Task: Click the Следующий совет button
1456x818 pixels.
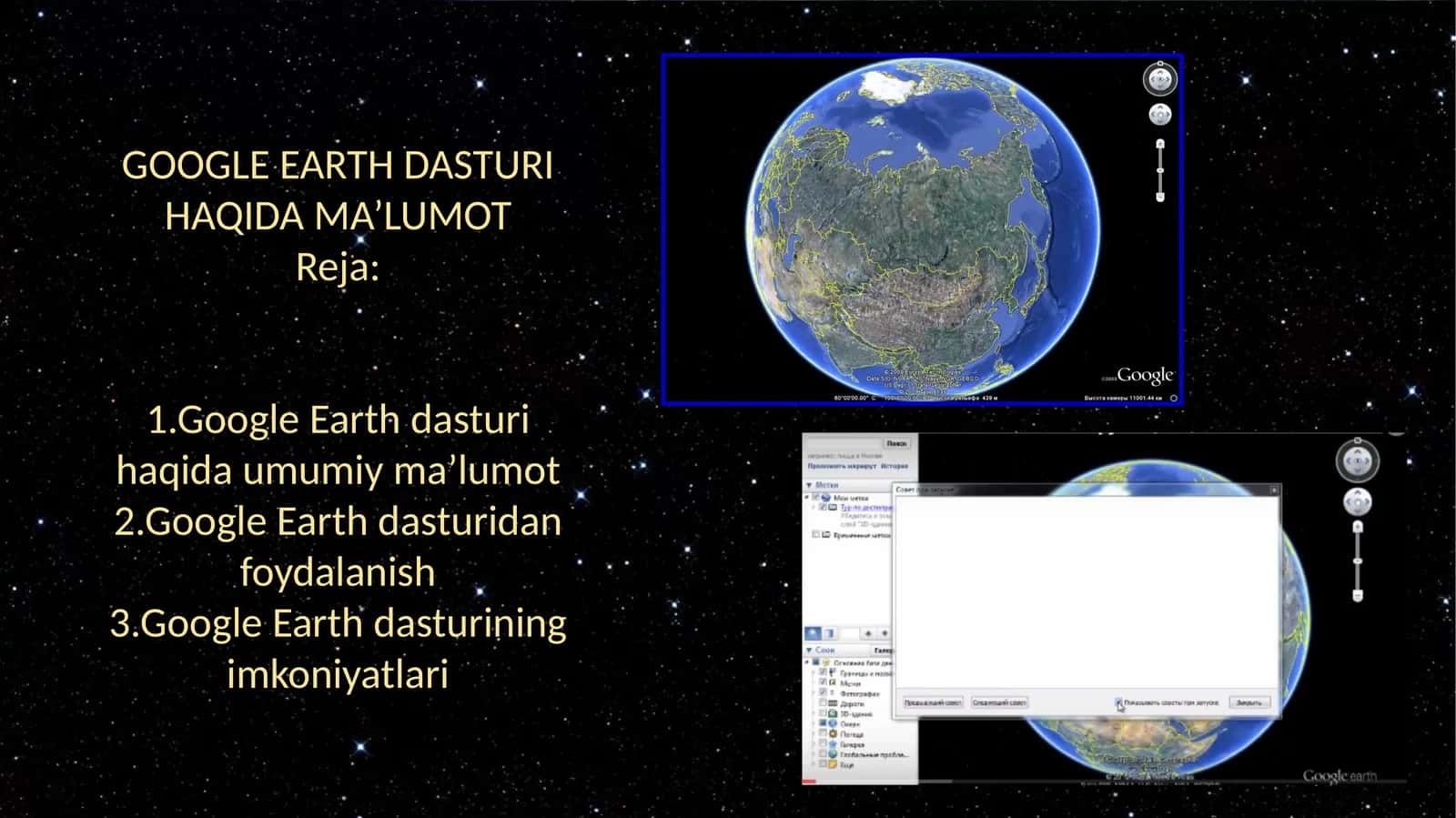Action: click(x=999, y=702)
